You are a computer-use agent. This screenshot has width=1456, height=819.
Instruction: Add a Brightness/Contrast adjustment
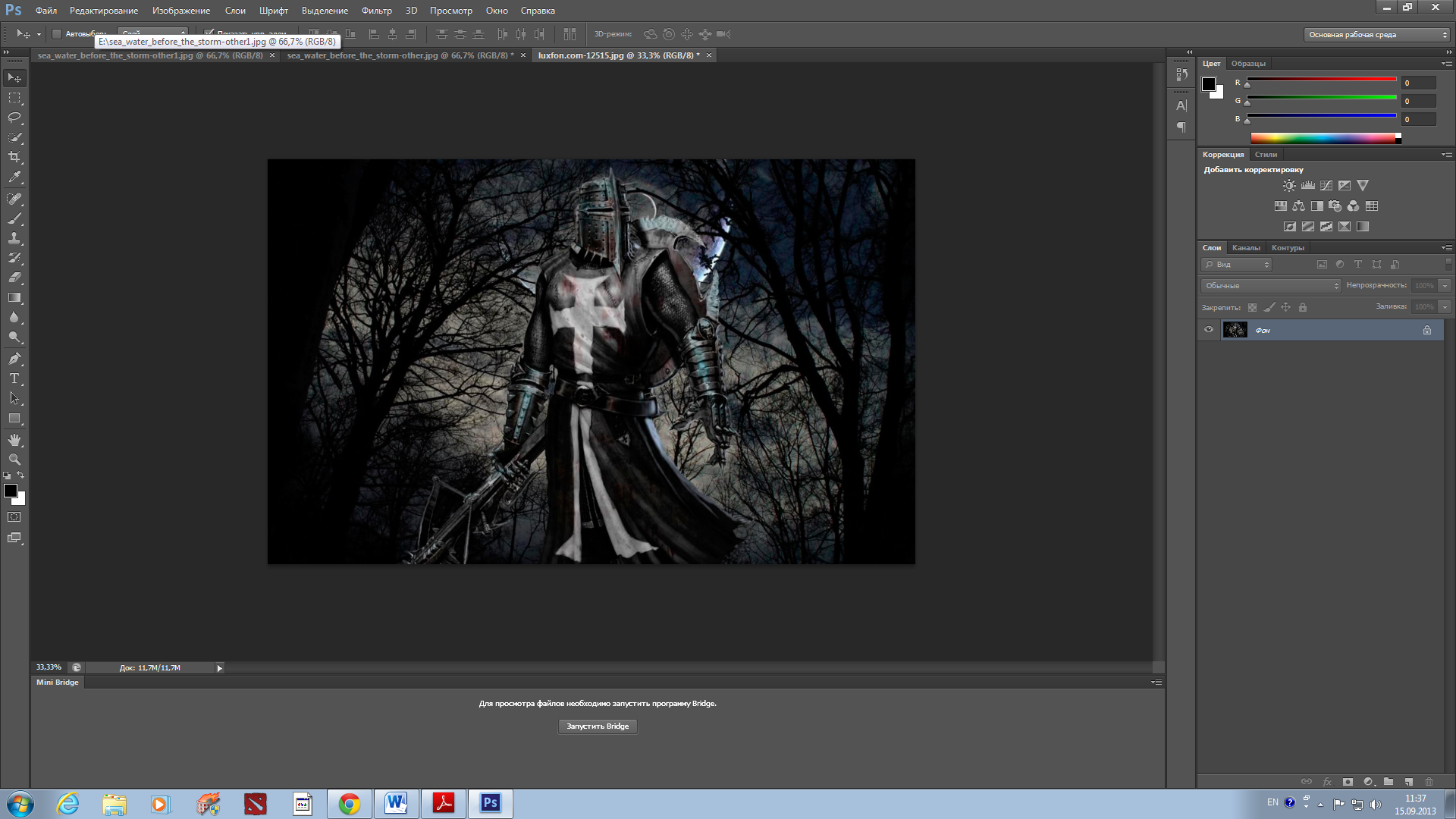(x=1289, y=185)
